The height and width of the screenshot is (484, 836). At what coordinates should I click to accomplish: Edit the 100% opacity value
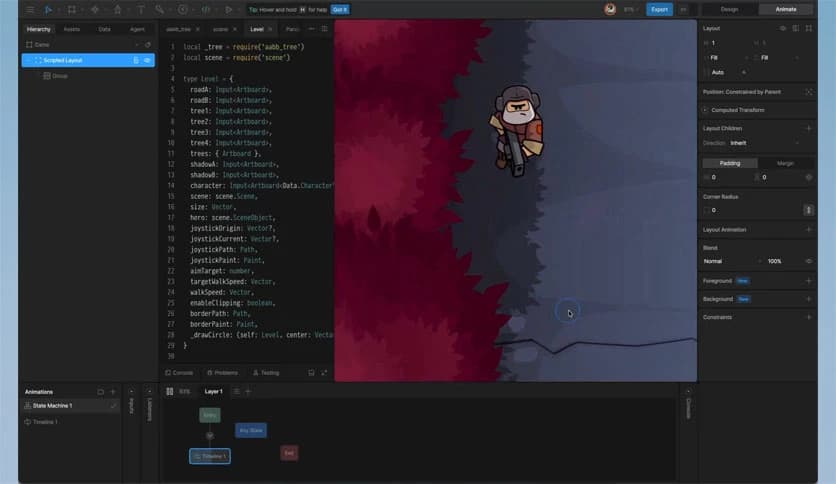(775, 261)
